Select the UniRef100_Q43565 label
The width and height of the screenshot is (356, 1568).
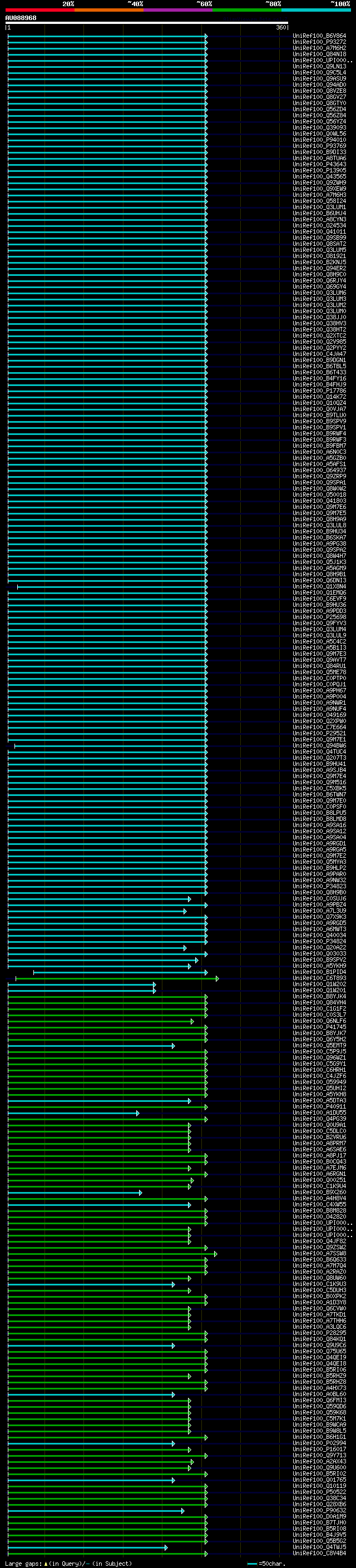tap(319, 176)
